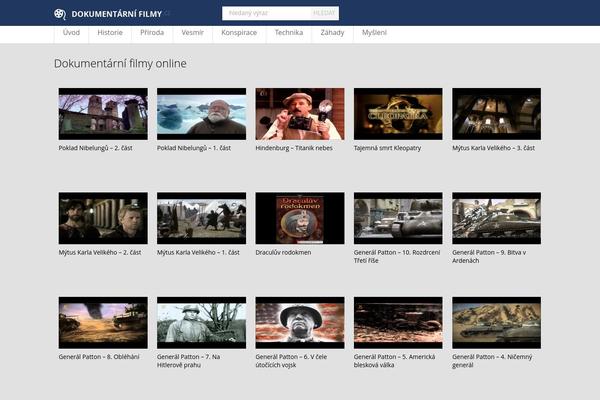The width and height of the screenshot is (600, 400).
Task: Open the Historie category
Action: pos(110,33)
